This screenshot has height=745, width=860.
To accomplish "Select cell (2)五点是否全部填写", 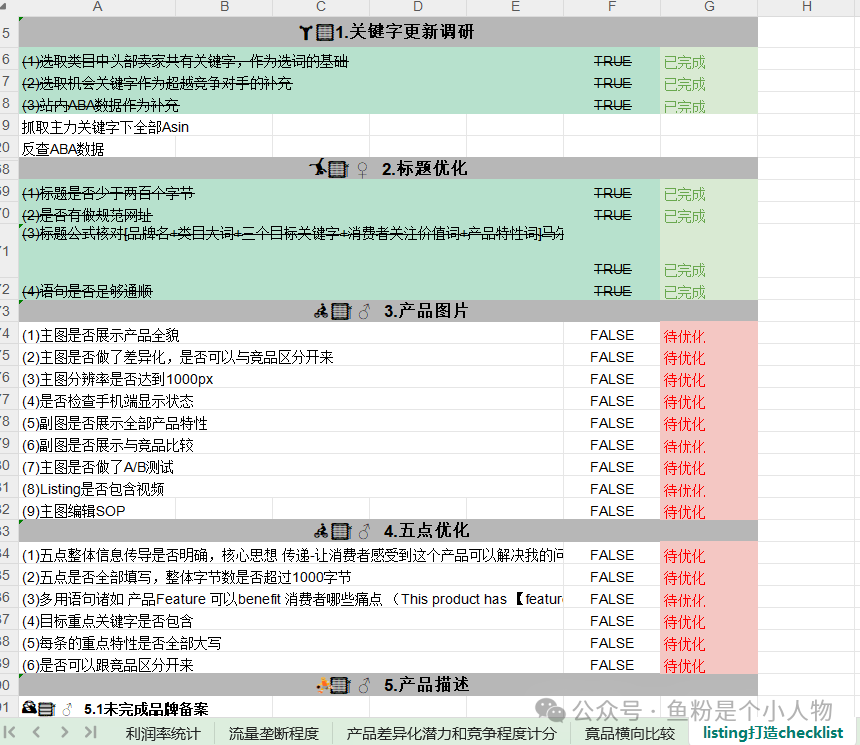I will tap(291, 577).
